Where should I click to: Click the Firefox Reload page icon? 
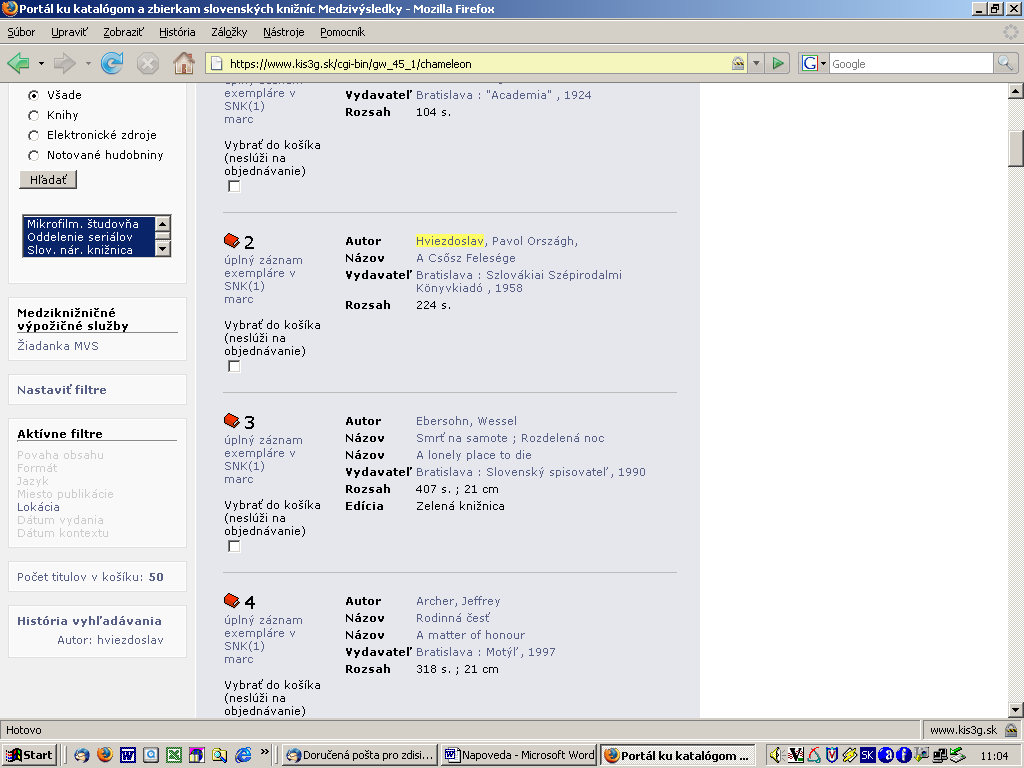coord(112,64)
